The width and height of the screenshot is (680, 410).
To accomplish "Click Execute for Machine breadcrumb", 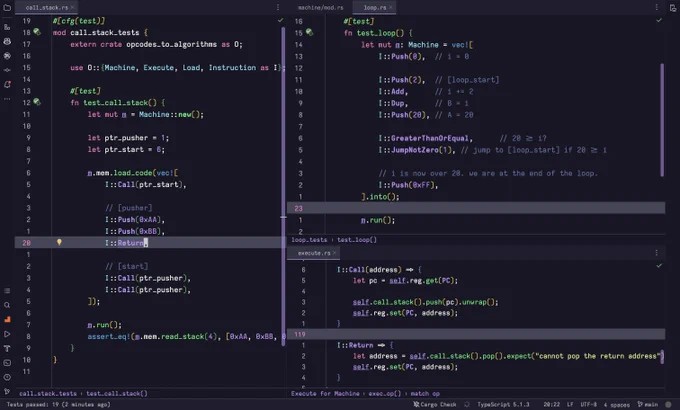I will [x=325, y=394].
